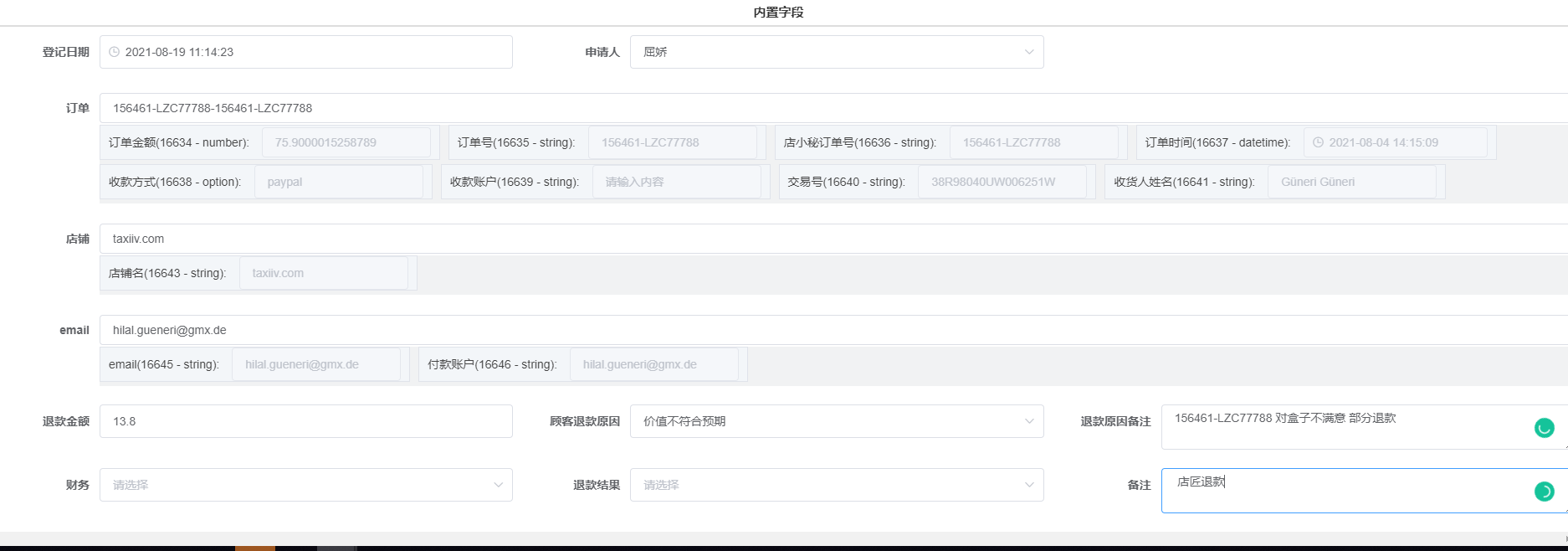
Task: Click the clock icon in 登记日期 field
Action: tap(115, 52)
